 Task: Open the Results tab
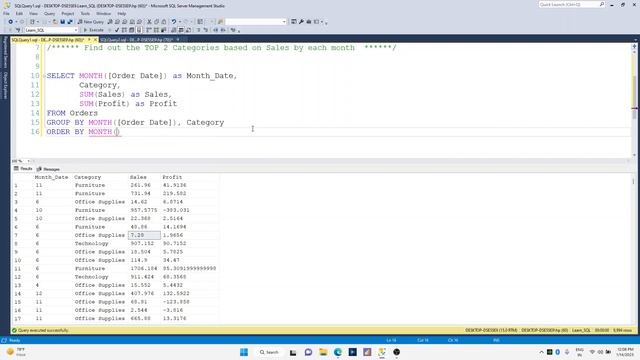click(x=23, y=169)
